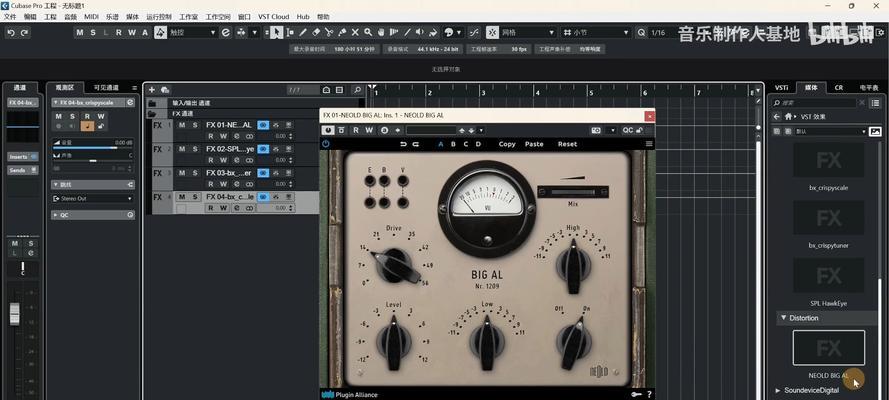Select the Split scissors tool
889x400 pixels.
tap(329, 32)
